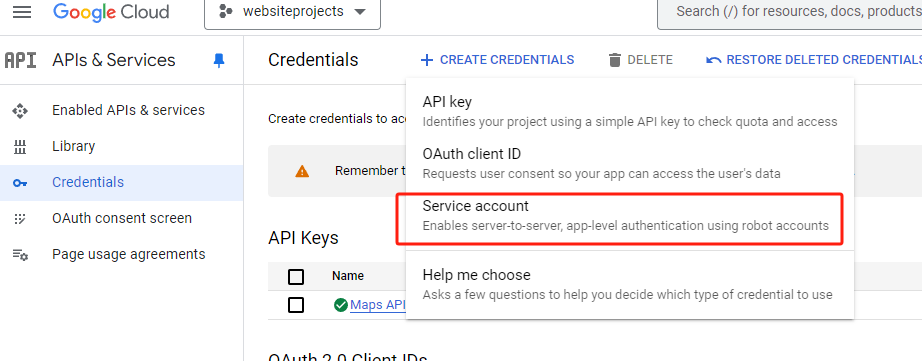Click the OAuth consent screen icon

(x=20, y=219)
